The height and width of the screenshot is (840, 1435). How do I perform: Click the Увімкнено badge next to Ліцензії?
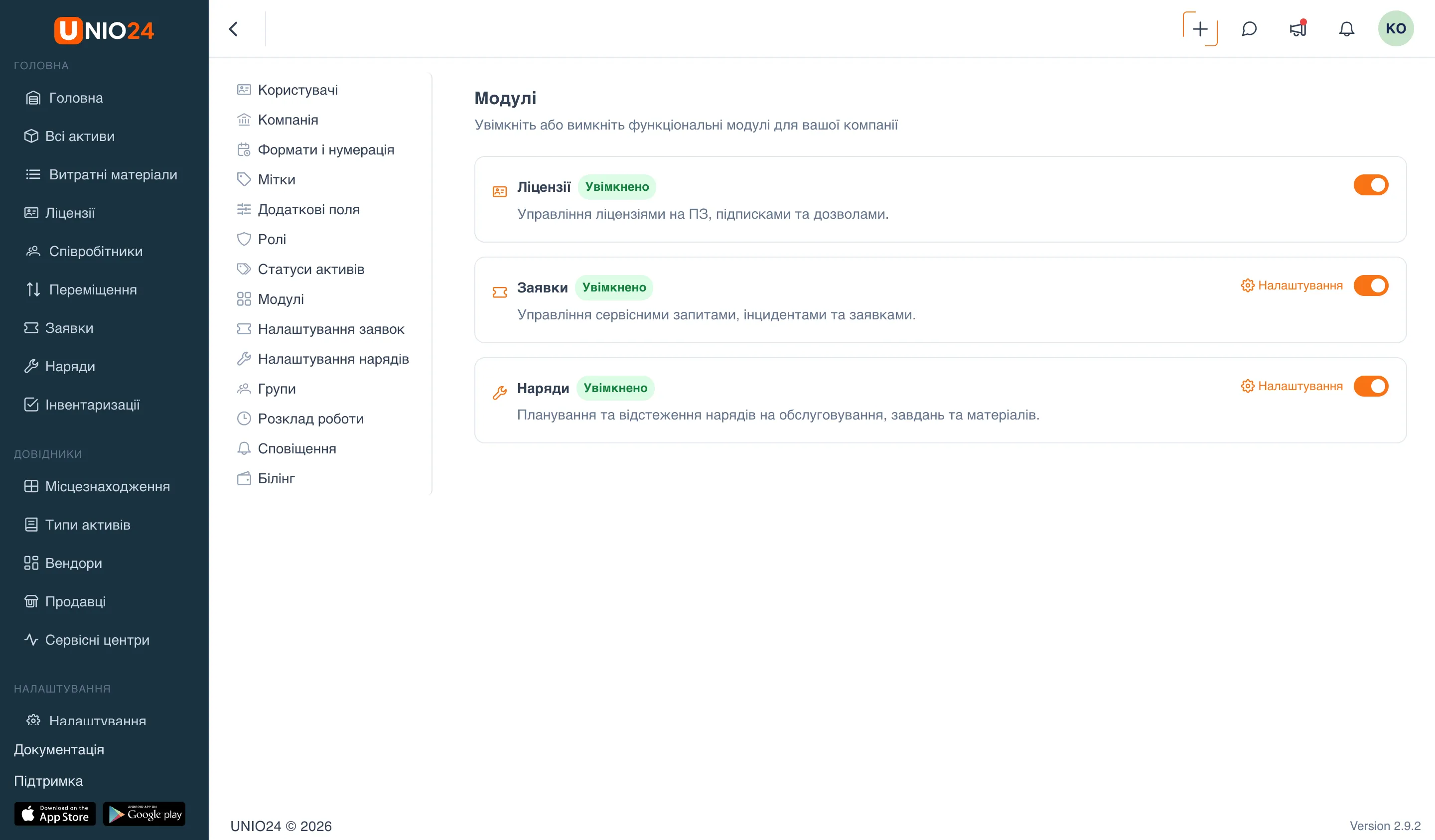pos(617,187)
